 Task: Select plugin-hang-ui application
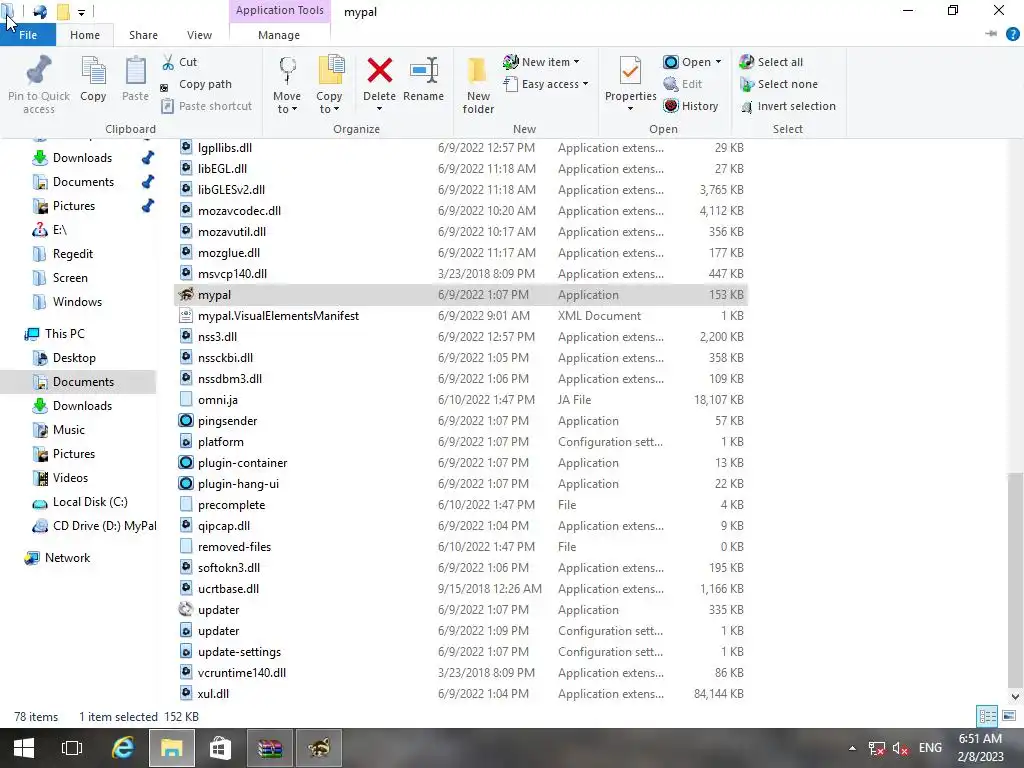click(x=460, y=483)
